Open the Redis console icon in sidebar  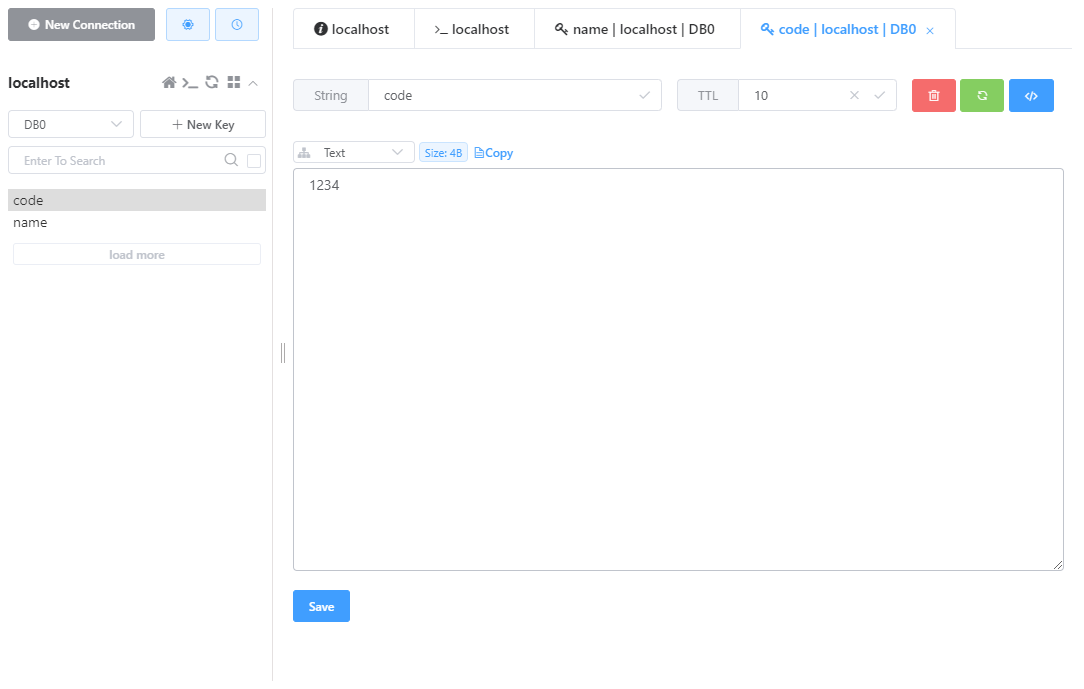(190, 83)
